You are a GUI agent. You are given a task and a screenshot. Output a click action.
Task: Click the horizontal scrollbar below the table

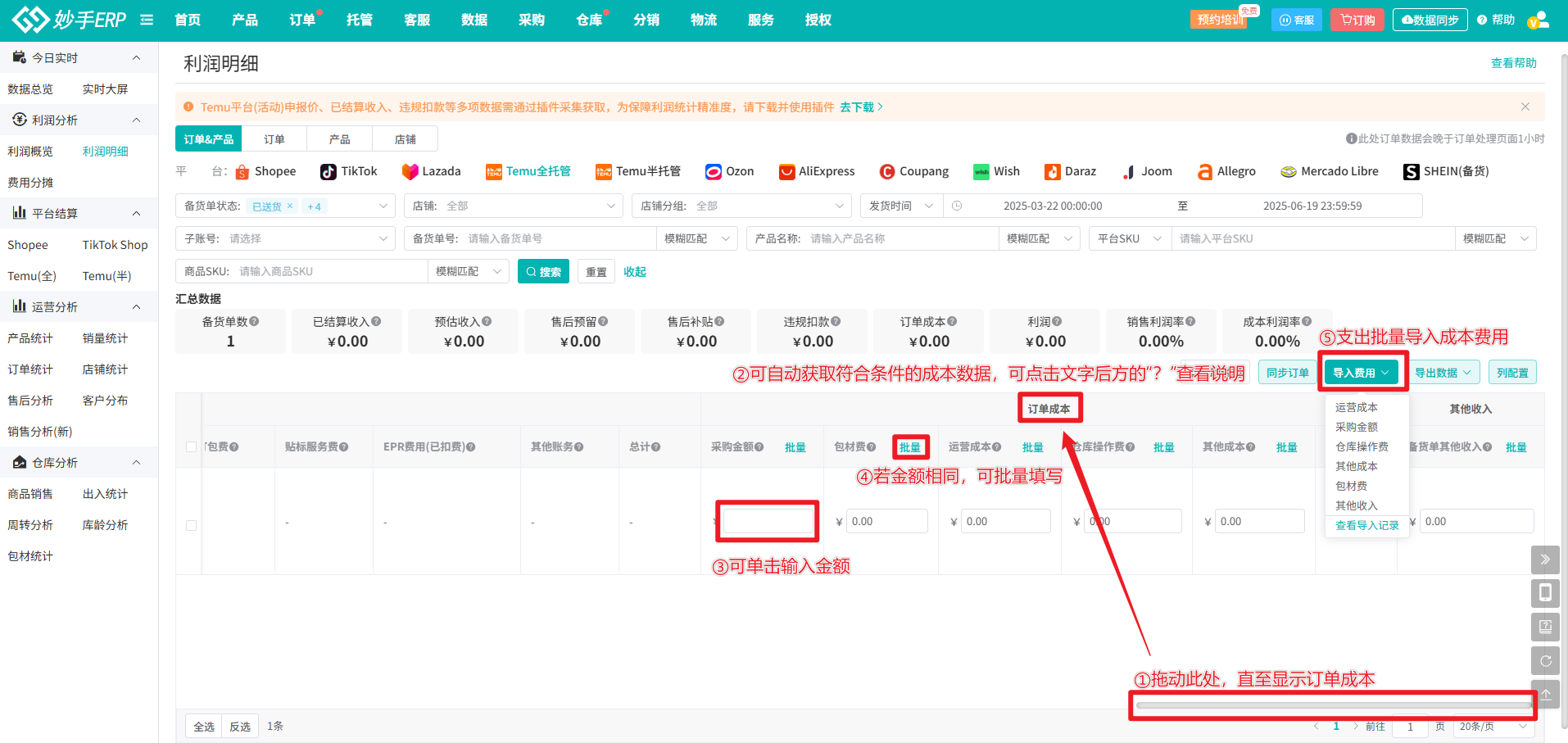(x=1331, y=704)
